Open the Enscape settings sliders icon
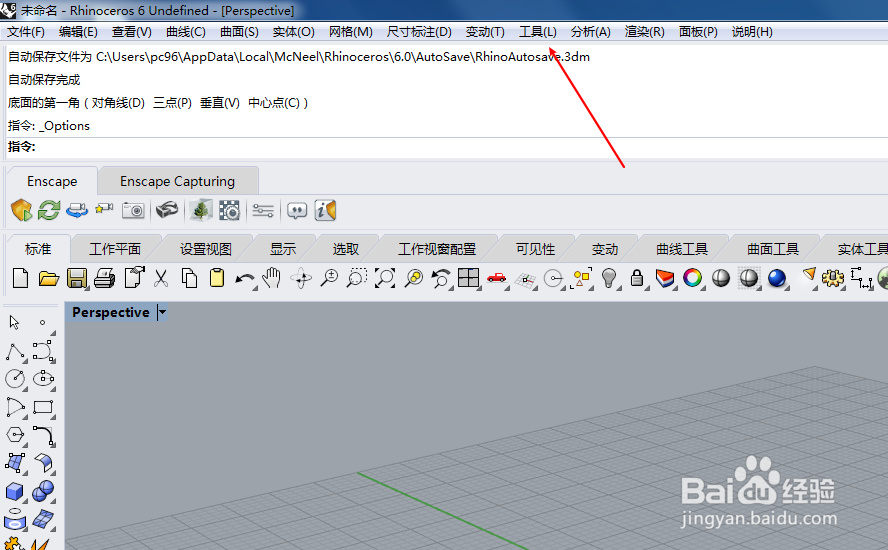Screen dimensions: 888x550 pos(263,211)
